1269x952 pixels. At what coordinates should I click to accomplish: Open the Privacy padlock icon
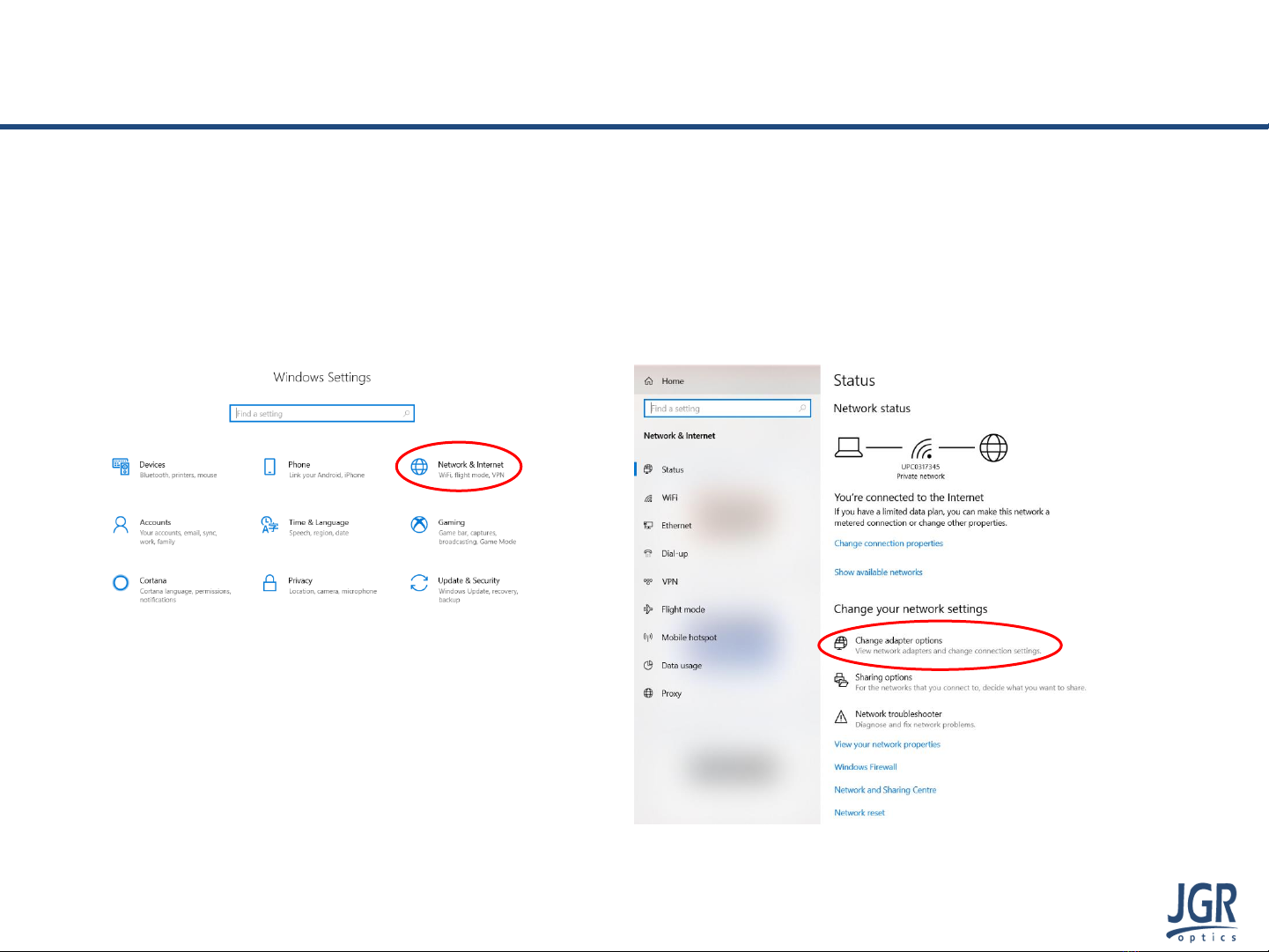click(x=269, y=583)
